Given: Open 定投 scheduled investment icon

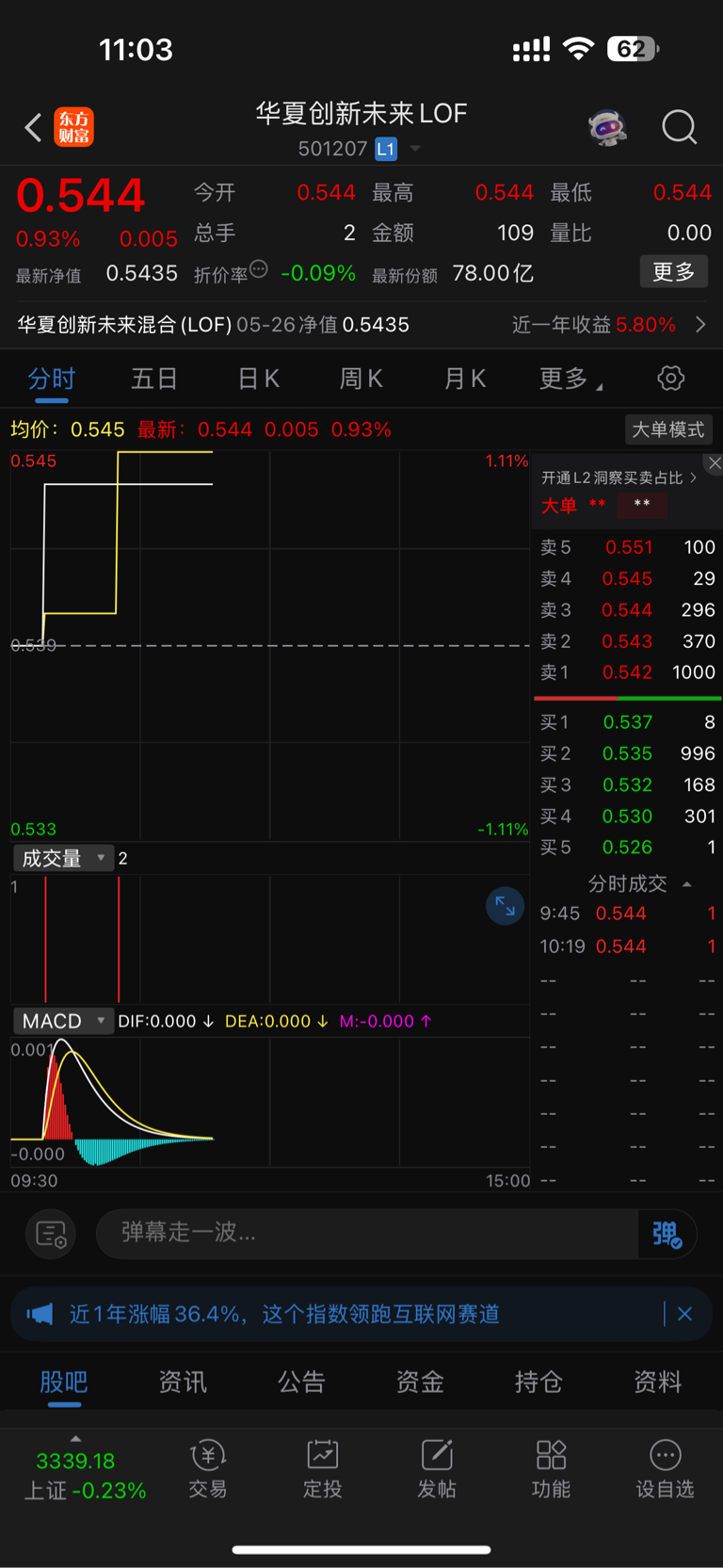Looking at the screenshot, I should tap(322, 1468).
